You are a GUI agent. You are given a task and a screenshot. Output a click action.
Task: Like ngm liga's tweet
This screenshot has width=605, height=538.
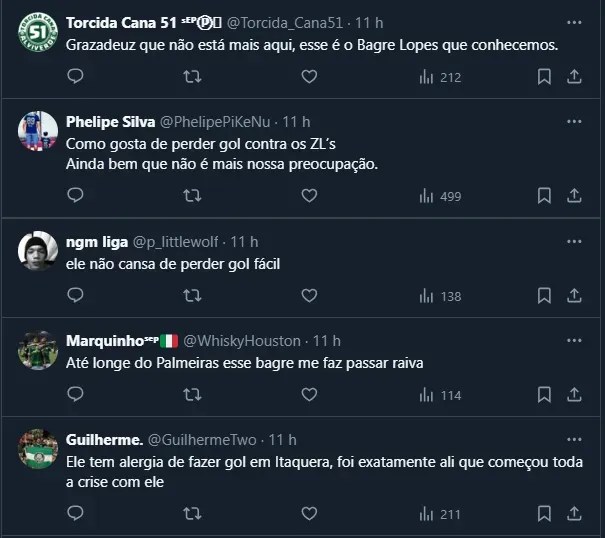(309, 296)
